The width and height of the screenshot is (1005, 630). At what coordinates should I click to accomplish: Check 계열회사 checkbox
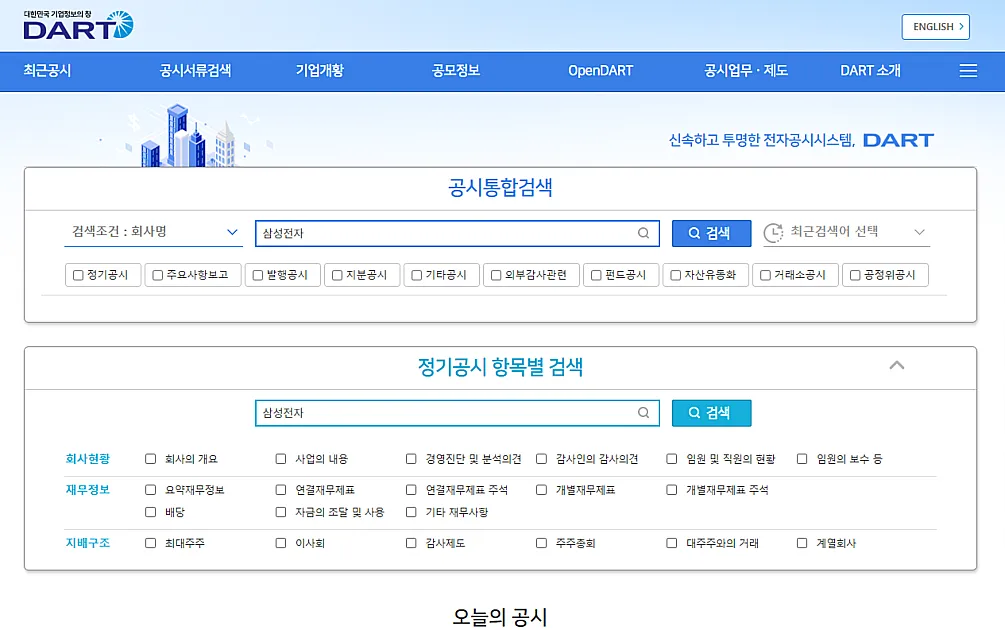[802, 543]
